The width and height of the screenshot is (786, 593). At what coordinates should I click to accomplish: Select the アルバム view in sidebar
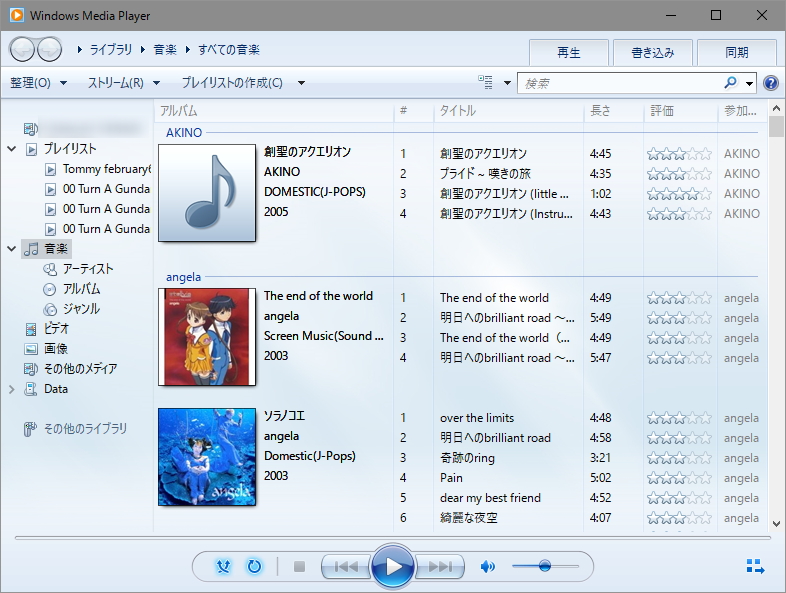click(x=81, y=289)
